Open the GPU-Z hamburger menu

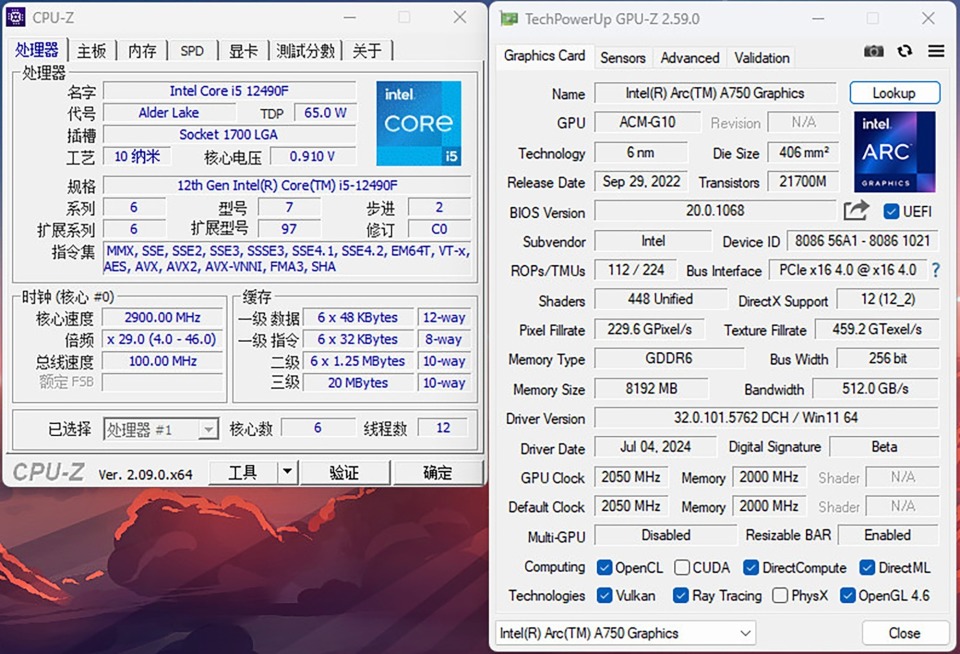coord(936,51)
